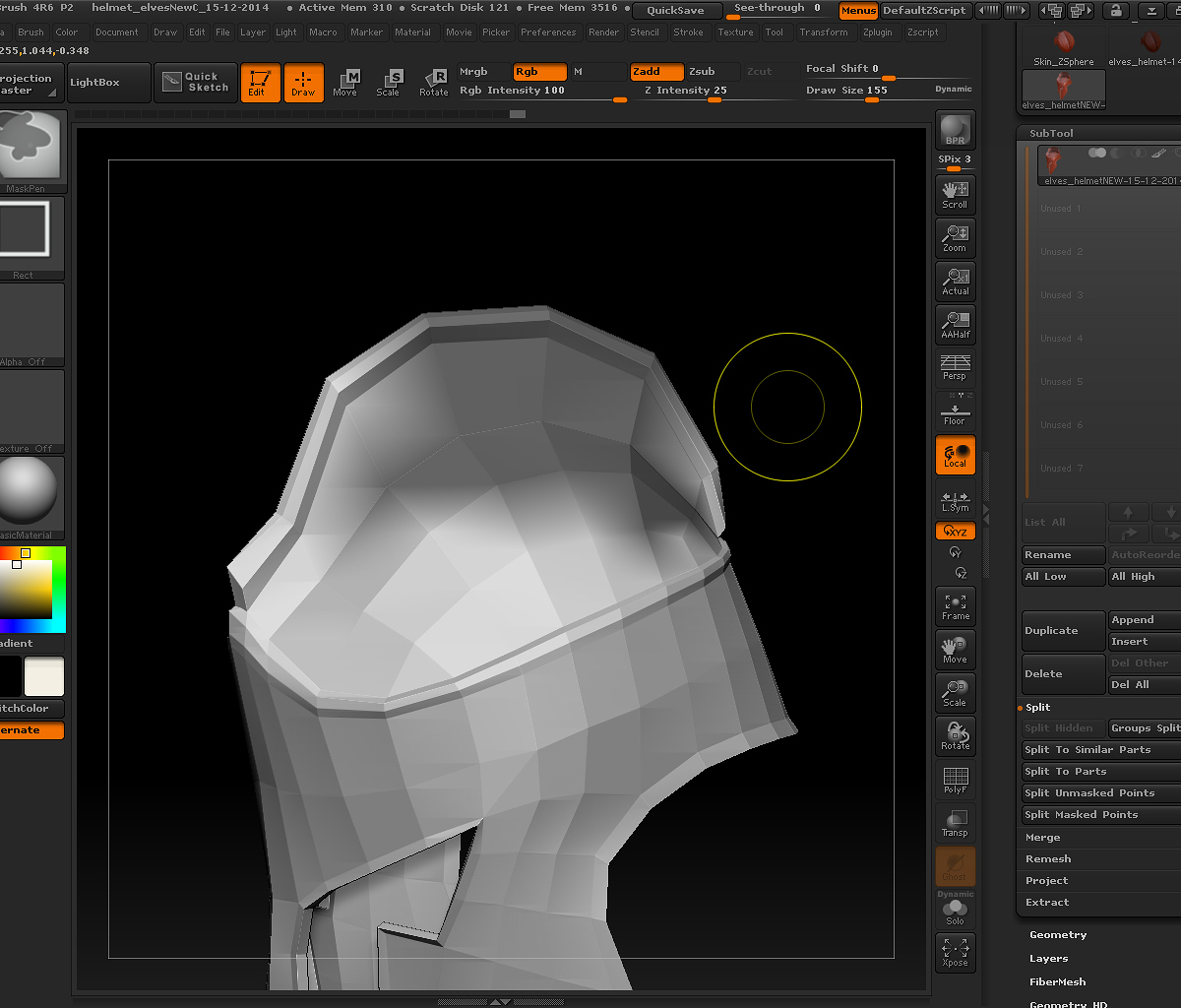Select the elves_helmet-14 tool thumbnail
Screen dimensions: 1181x1008
[x=1146, y=47]
